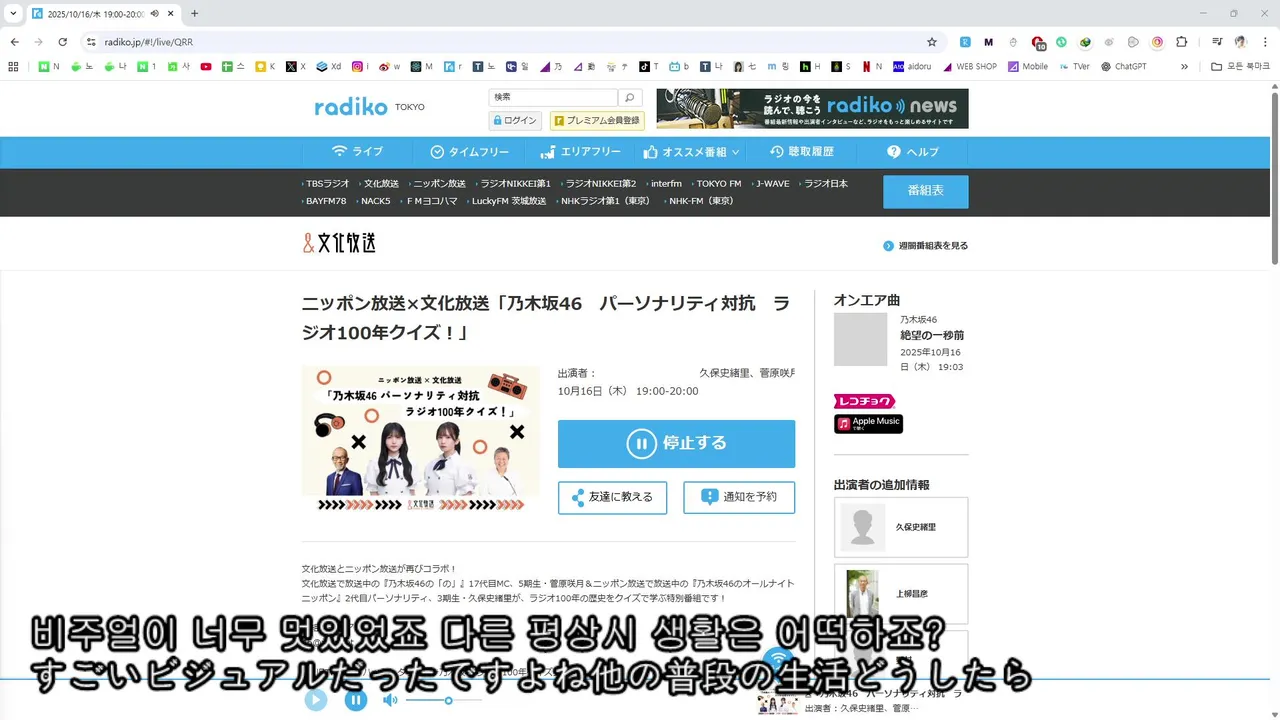Image resolution: width=1280 pixels, height=720 pixels.
Task: Select BAYFM78 station
Action: [325, 201]
